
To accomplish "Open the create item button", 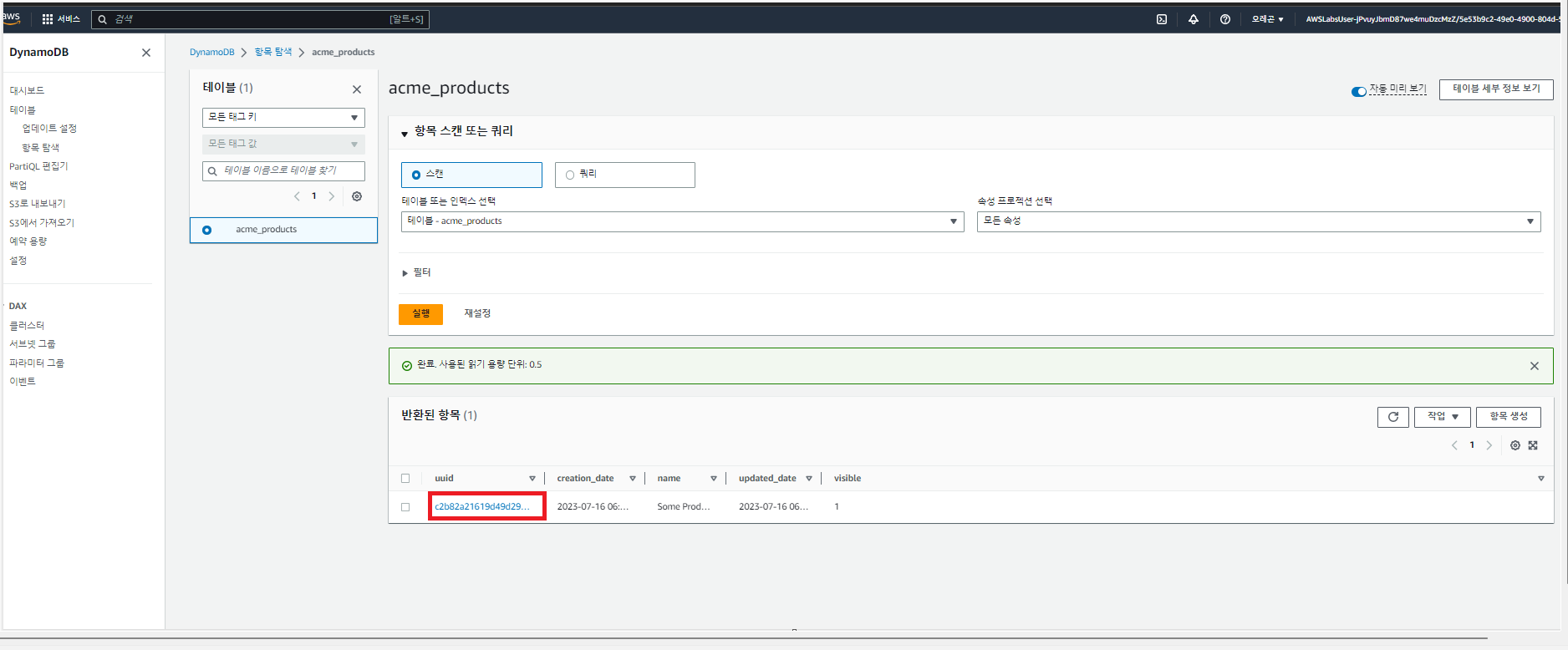I will pos(1509,417).
